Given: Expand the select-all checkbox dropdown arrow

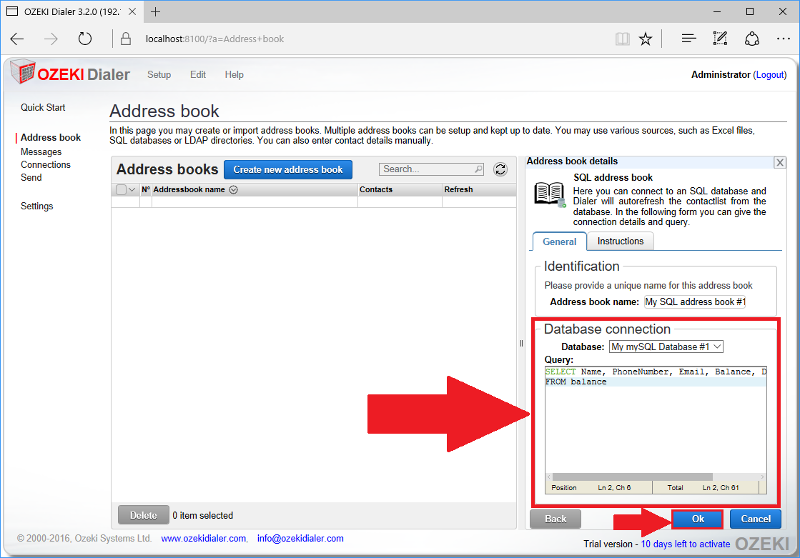Looking at the screenshot, I should [x=133, y=189].
